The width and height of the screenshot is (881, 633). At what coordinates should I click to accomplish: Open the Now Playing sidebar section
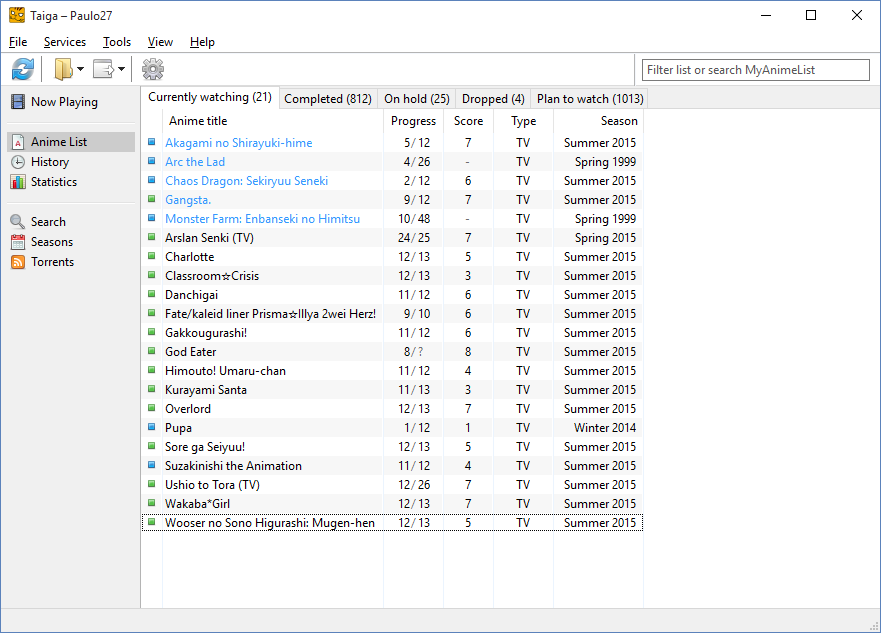click(x=64, y=102)
